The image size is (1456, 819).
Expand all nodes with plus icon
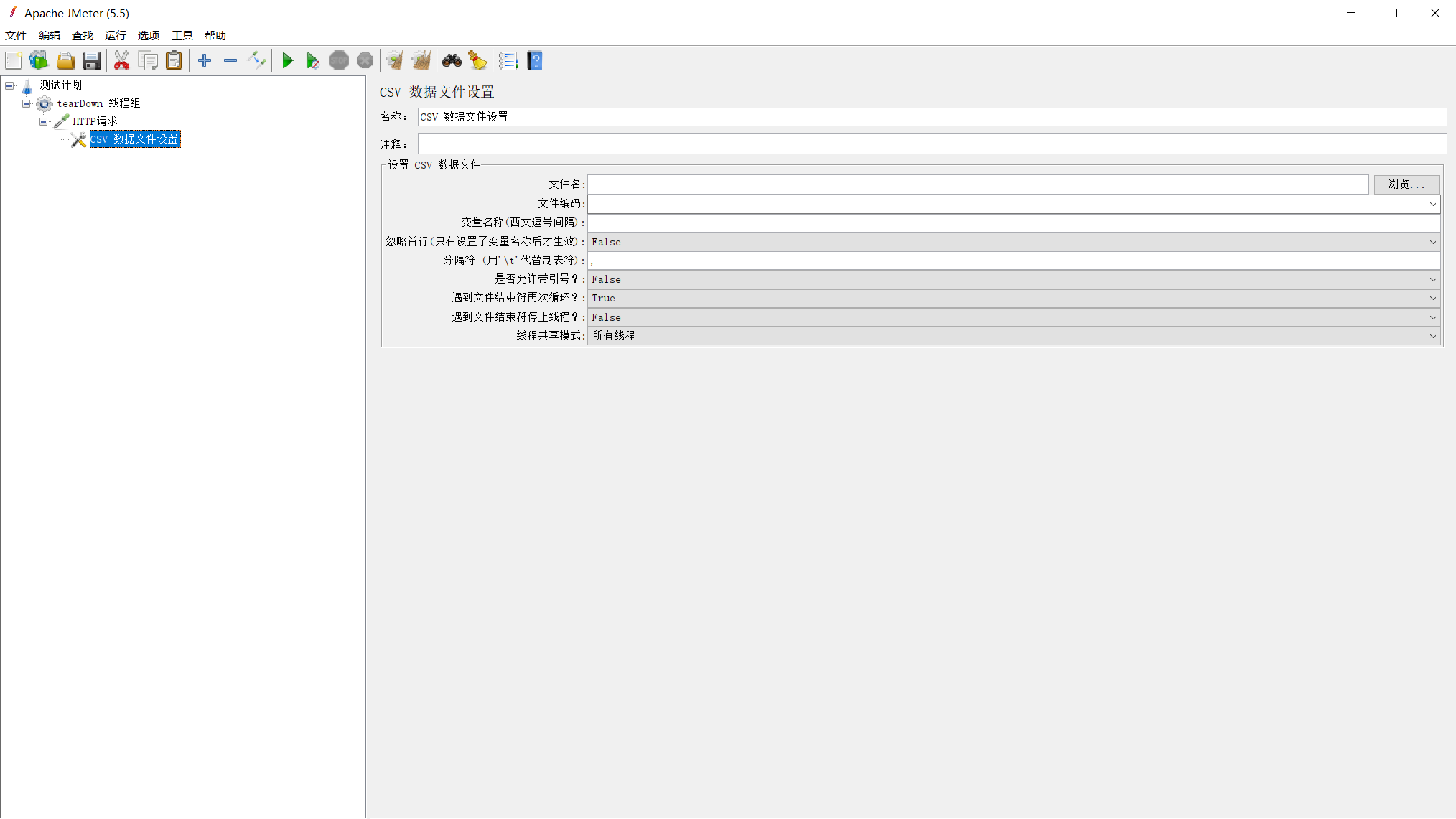(205, 61)
